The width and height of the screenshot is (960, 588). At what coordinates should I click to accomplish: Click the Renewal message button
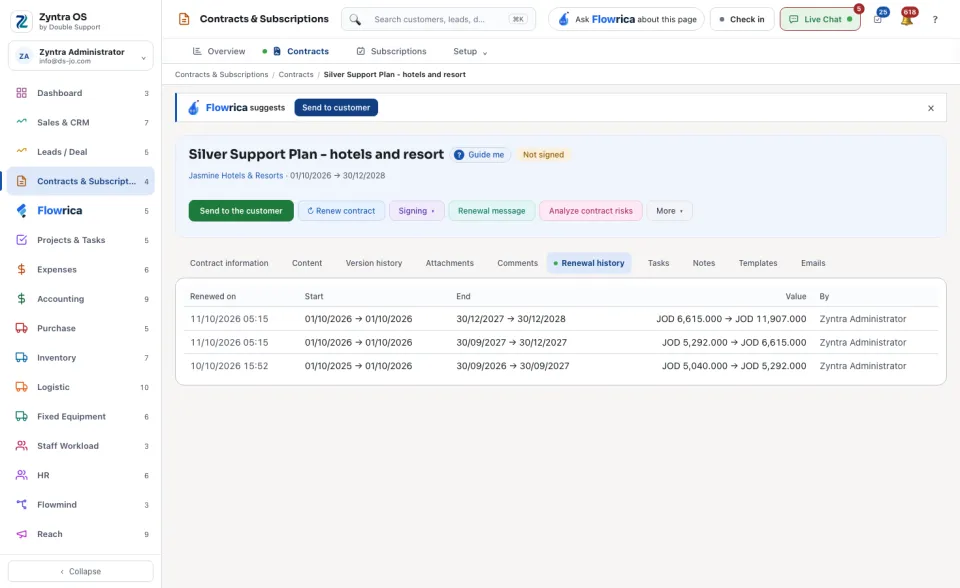[x=492, y=211]
